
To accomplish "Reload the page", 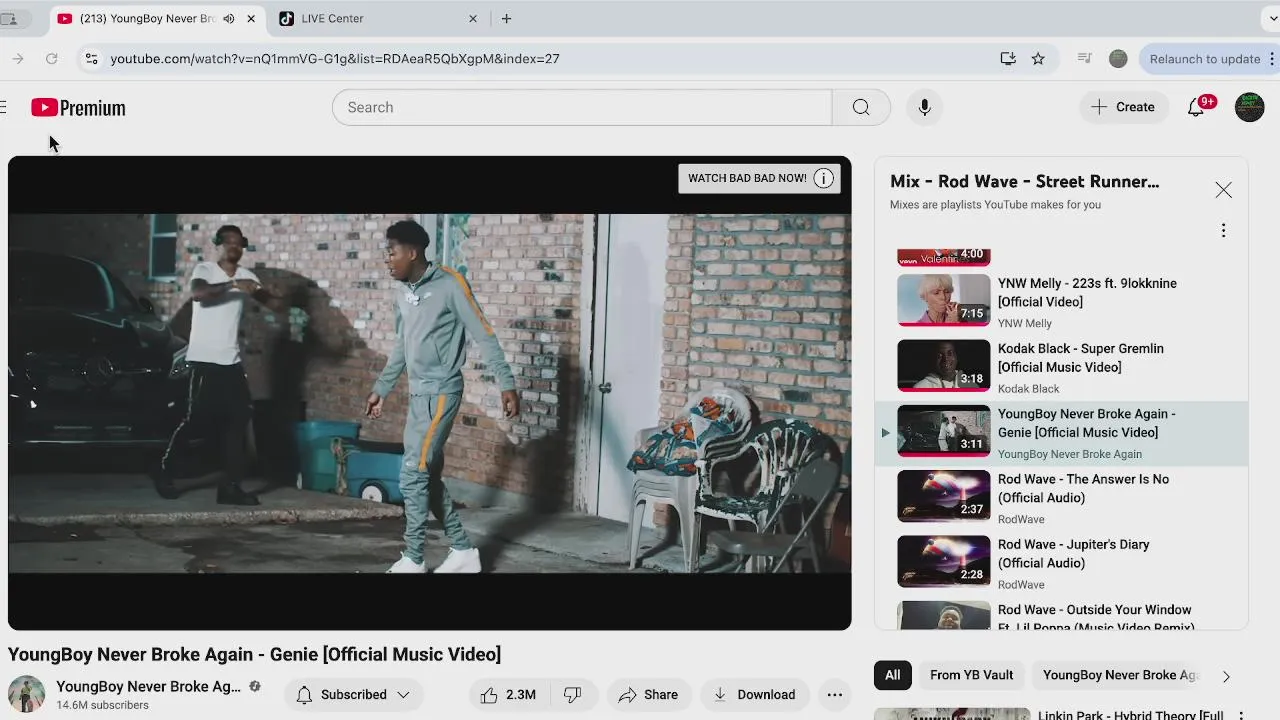I will click(52, 59).
